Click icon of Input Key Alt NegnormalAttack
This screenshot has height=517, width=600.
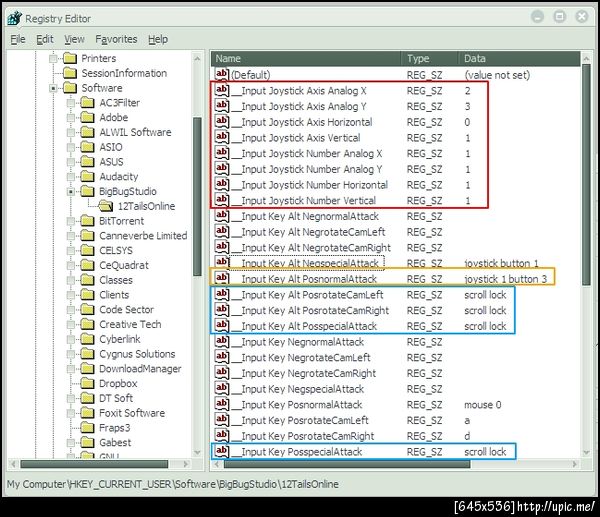pyautogui.click(x=222, y=215)
